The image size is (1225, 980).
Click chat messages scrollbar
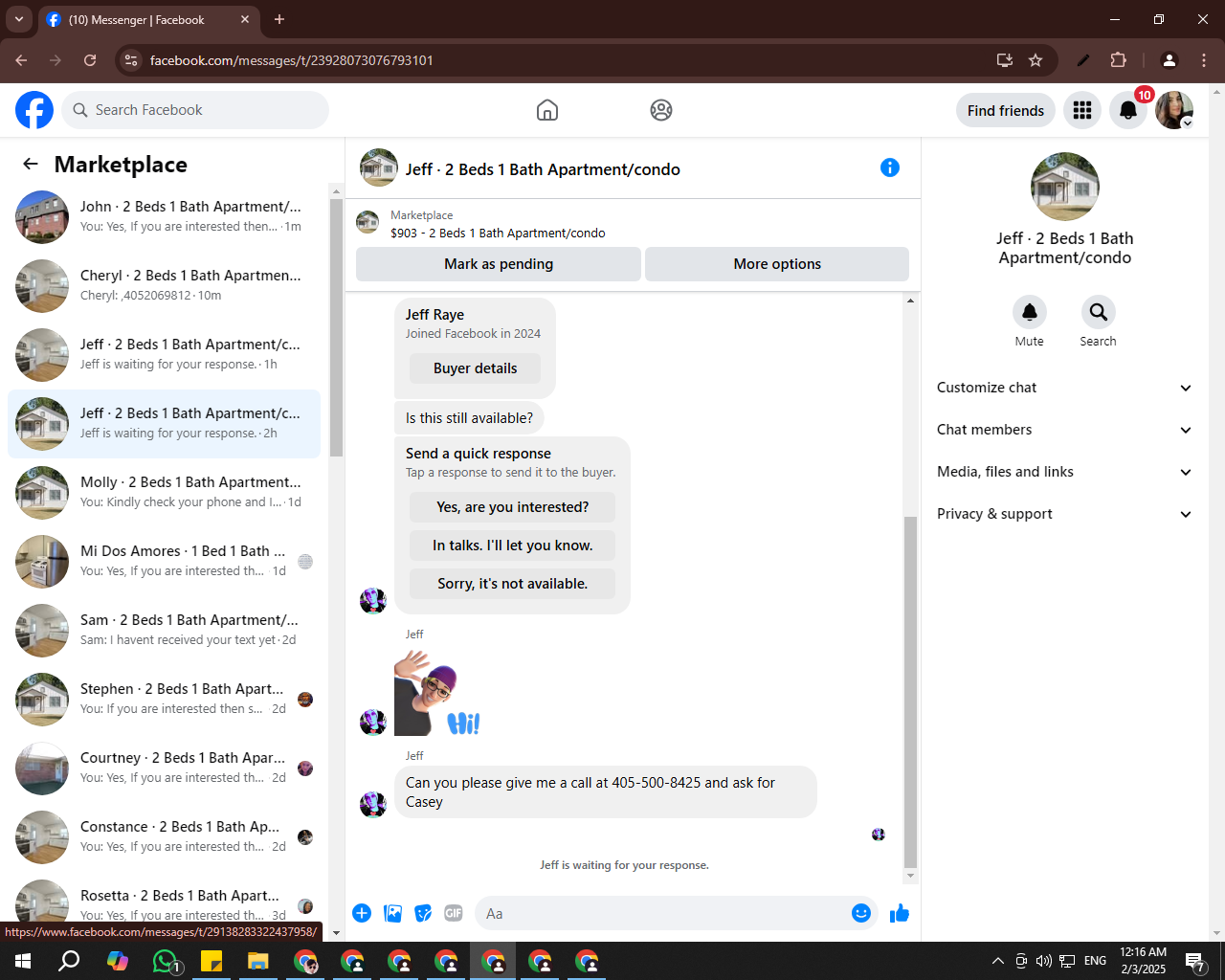click(x=910, y=691)
